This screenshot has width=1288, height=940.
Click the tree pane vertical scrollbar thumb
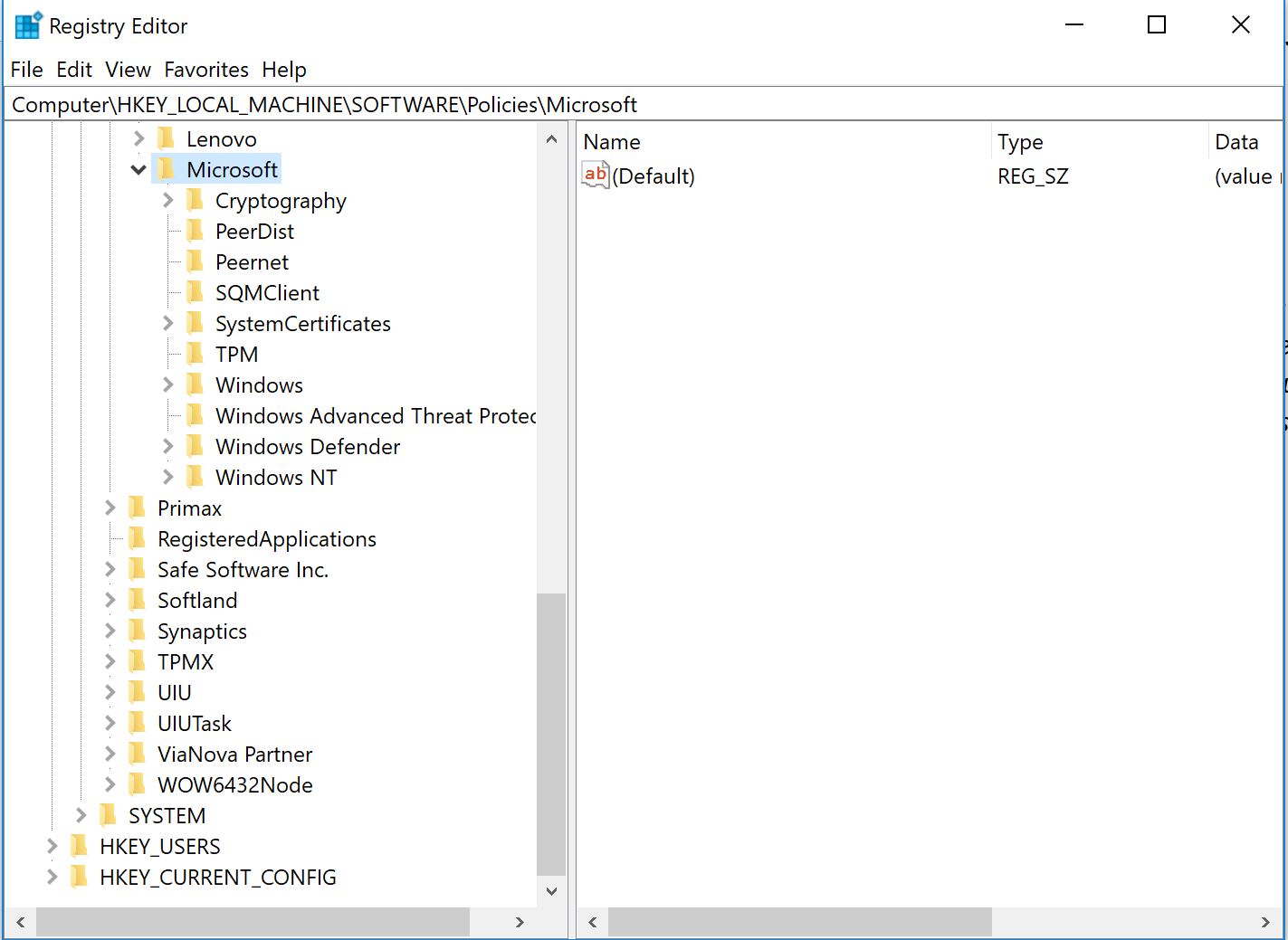551,734
